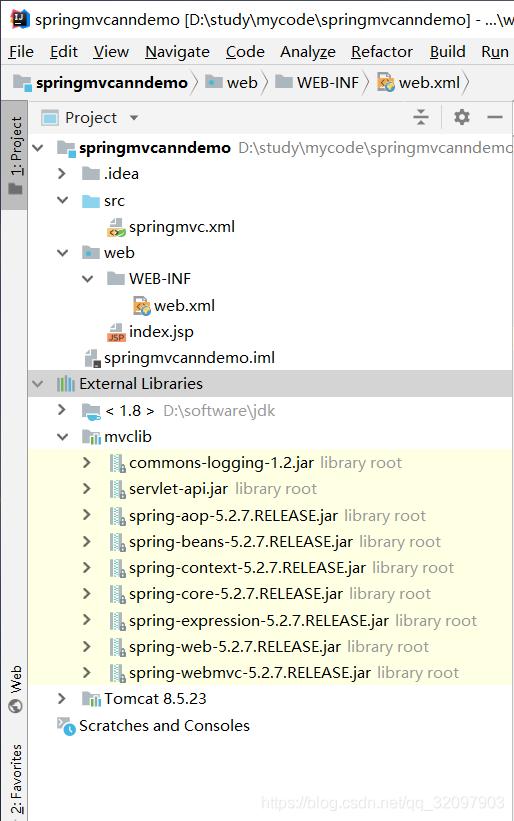Select web.xml in project tree
The width and height of the screenshot is (514, 821).
pos(184,306)
